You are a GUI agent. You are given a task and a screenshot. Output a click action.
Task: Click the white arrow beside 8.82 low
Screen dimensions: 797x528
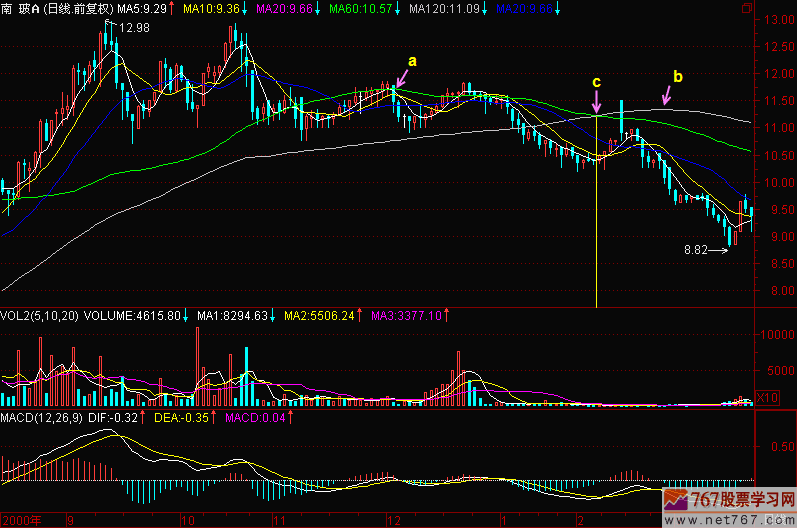pyautogui.click(x=717, y=250)
